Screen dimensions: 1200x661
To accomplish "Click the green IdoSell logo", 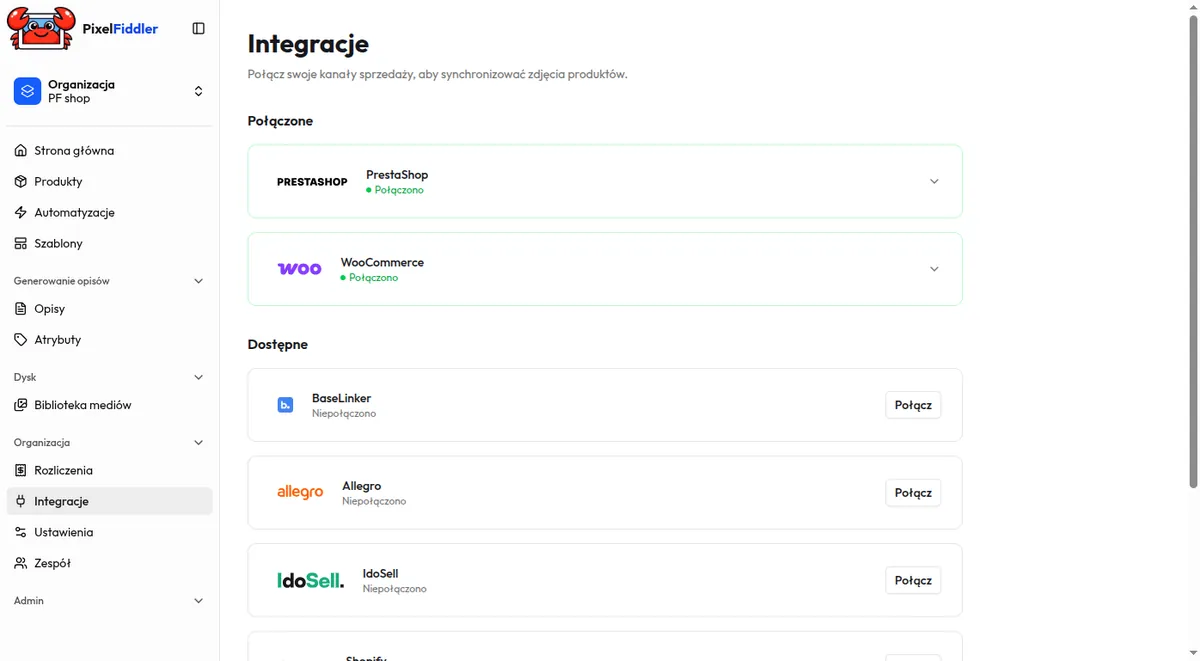I will pos(310,580).
